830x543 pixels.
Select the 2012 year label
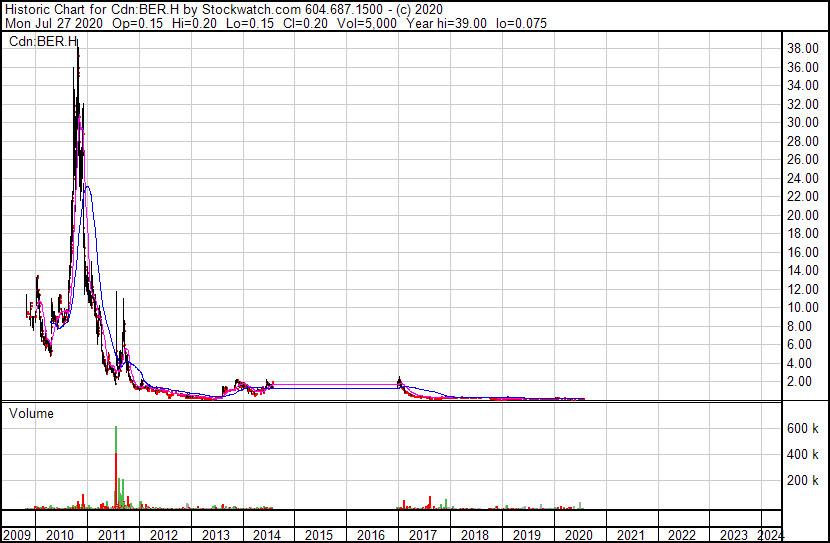pos(164,535)
